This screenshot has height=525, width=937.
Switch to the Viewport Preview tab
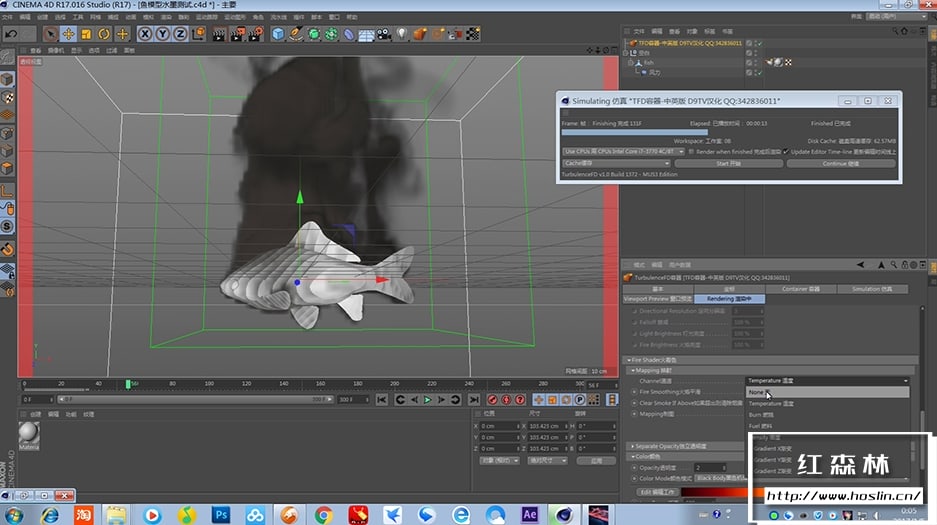[658, 299]
